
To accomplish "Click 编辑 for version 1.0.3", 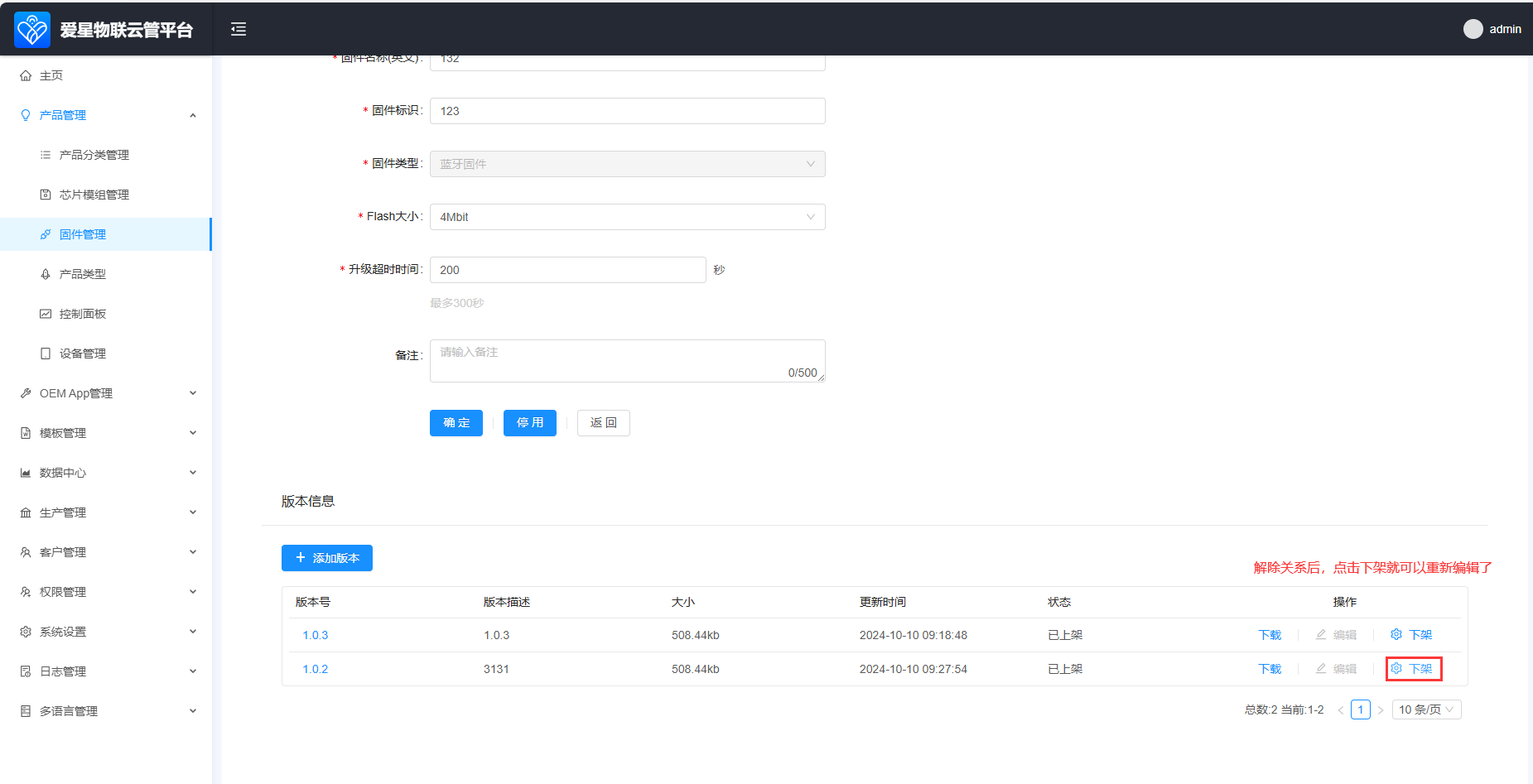I will 1336,635.
